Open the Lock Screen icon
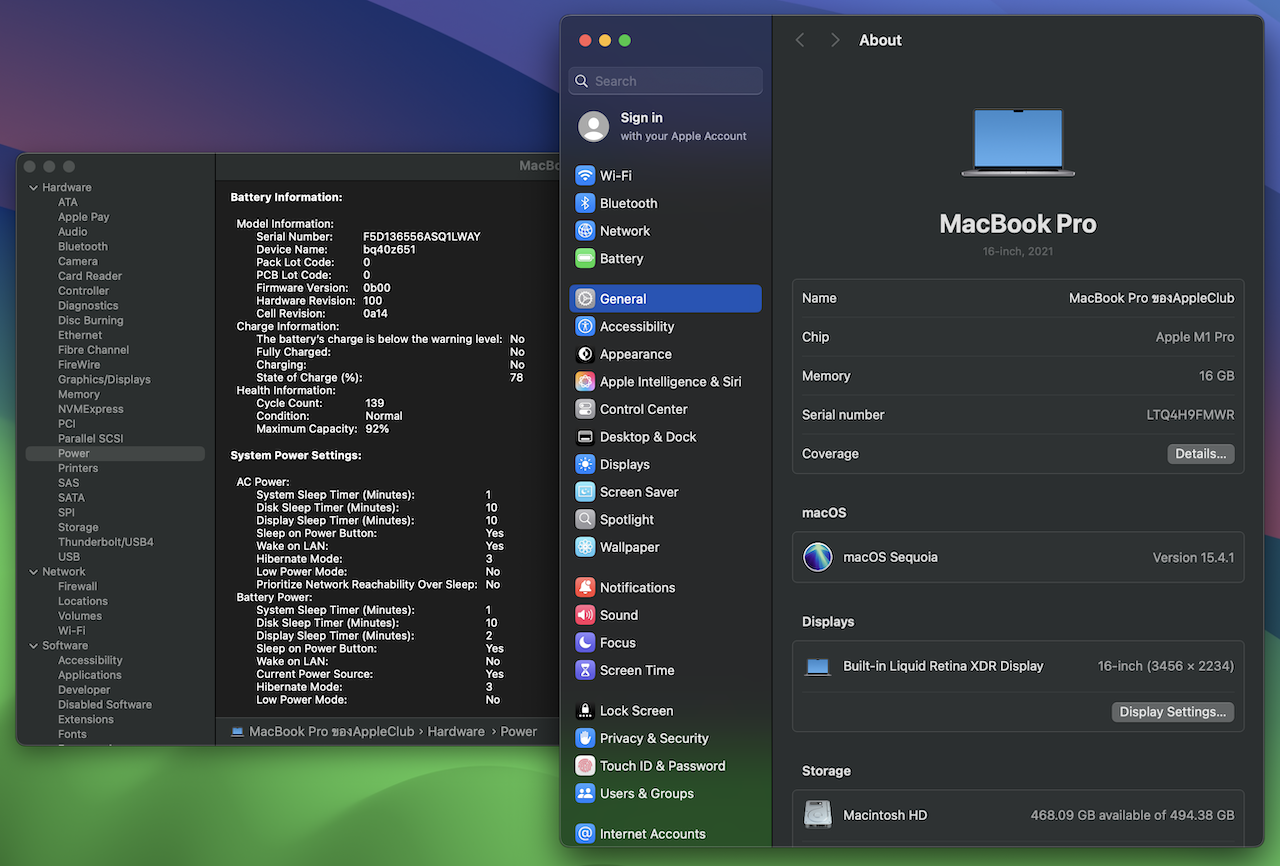Viewport: 1280px width, 866px height. pos(585,711)
